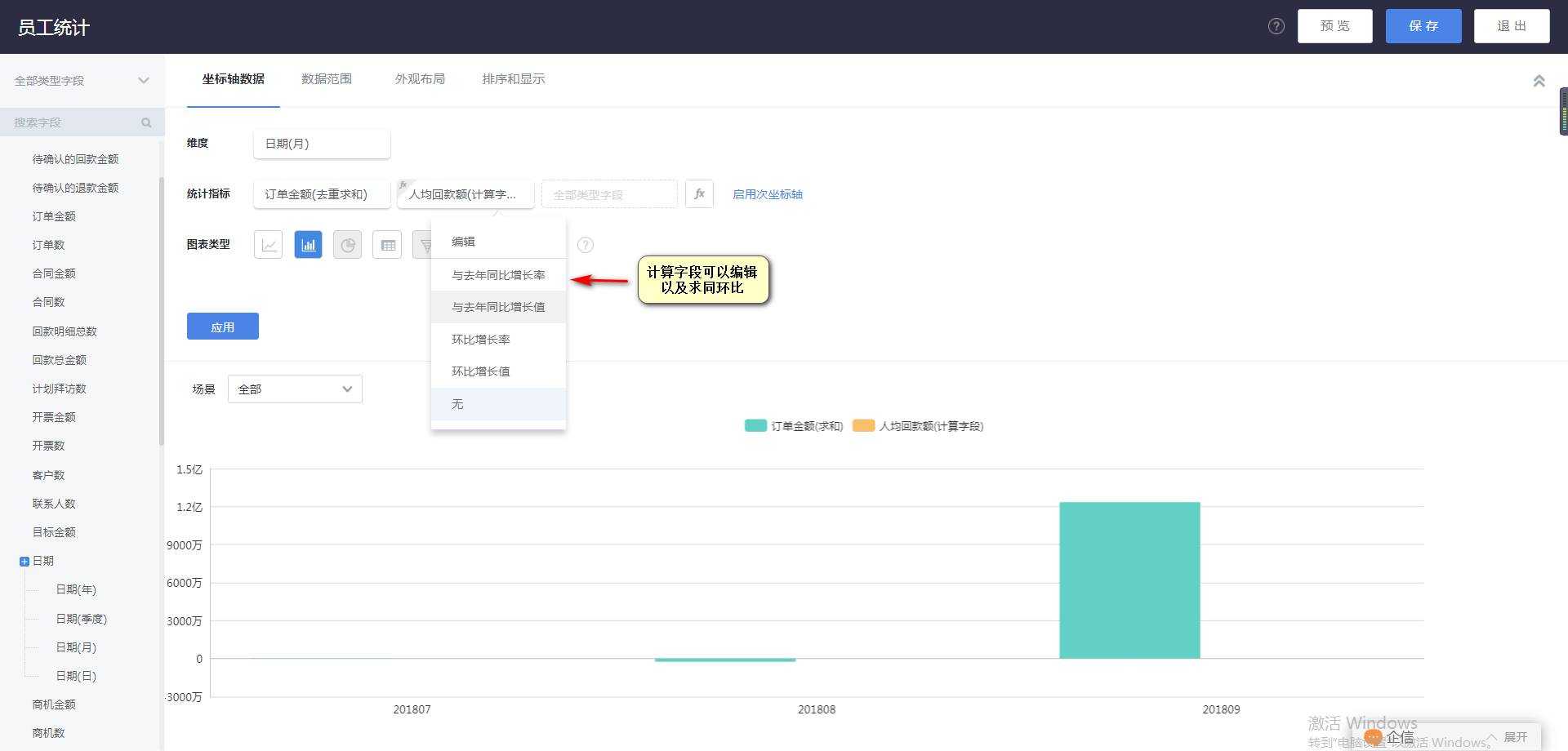
Task: Select field 订单数 in sidebar
Action: pyautogui.click(x=48, y=245)
